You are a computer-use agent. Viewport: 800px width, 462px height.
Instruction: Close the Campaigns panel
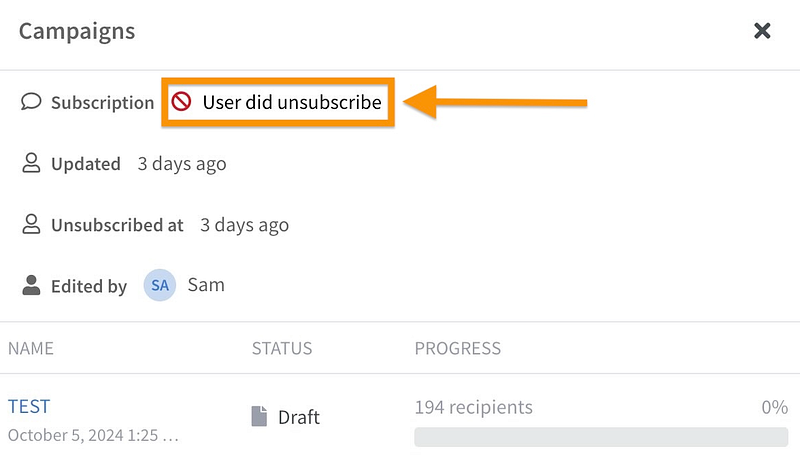coord(762,31)
